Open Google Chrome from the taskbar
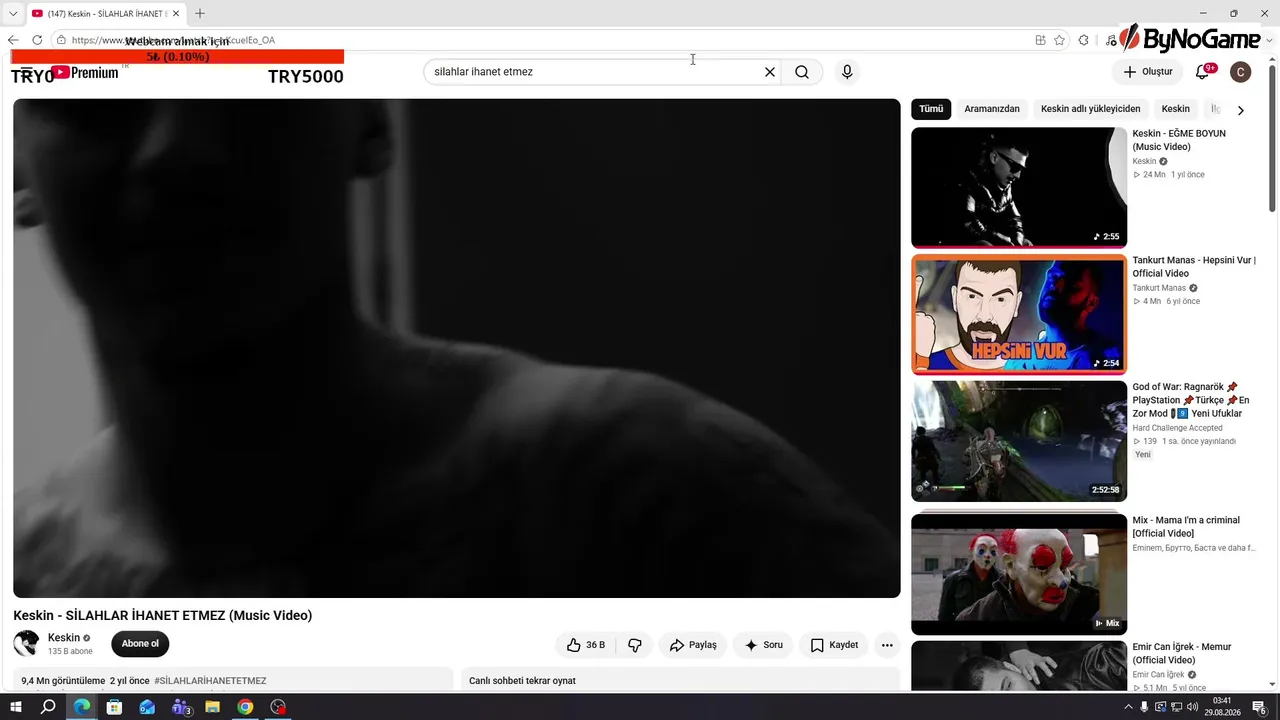 [245, 707]
